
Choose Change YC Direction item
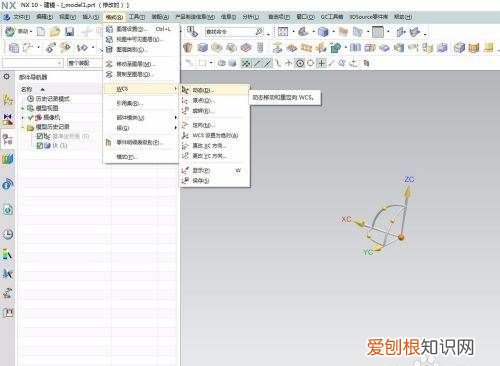pyautogui.click(x=215, y=156)
